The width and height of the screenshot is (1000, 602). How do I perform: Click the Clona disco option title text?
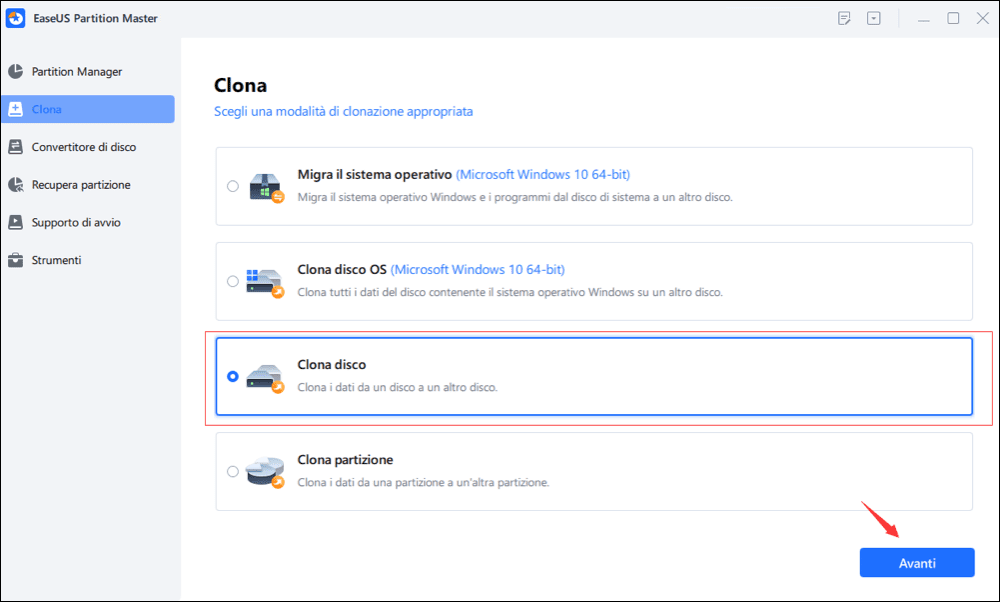332,365
